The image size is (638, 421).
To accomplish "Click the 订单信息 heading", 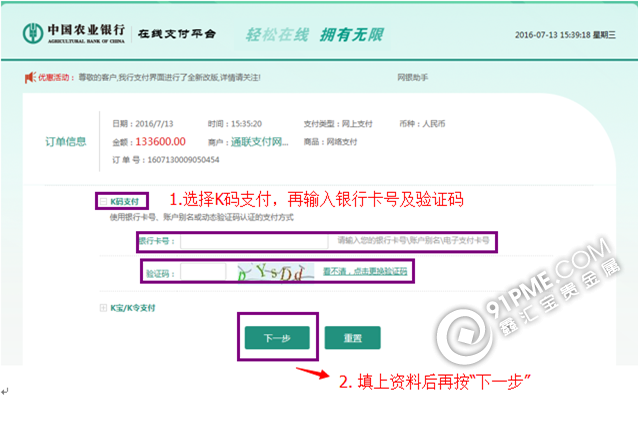I will 66,142.
